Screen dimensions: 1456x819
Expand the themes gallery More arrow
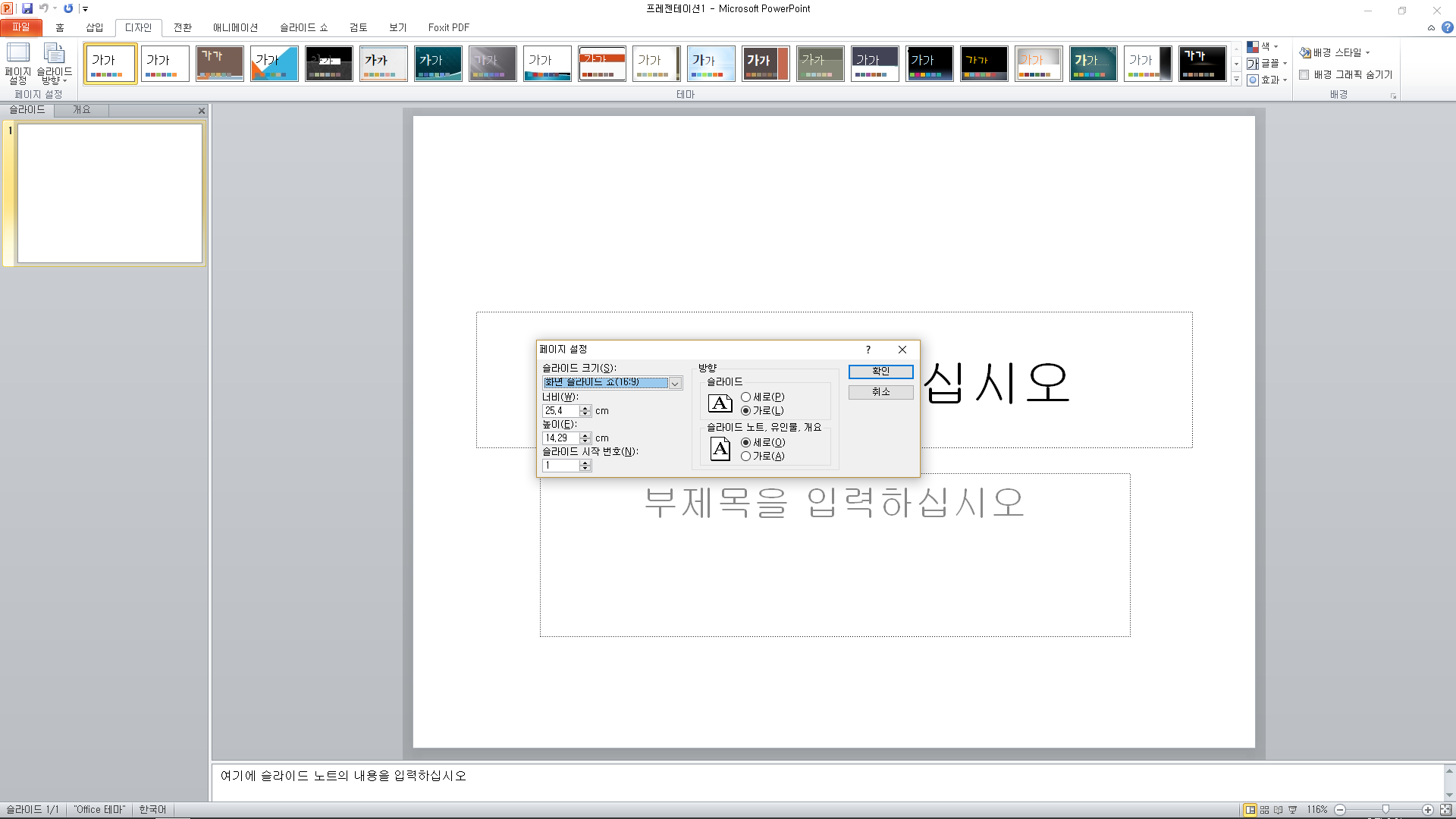pyautogui.click(x=1236, y=80)
